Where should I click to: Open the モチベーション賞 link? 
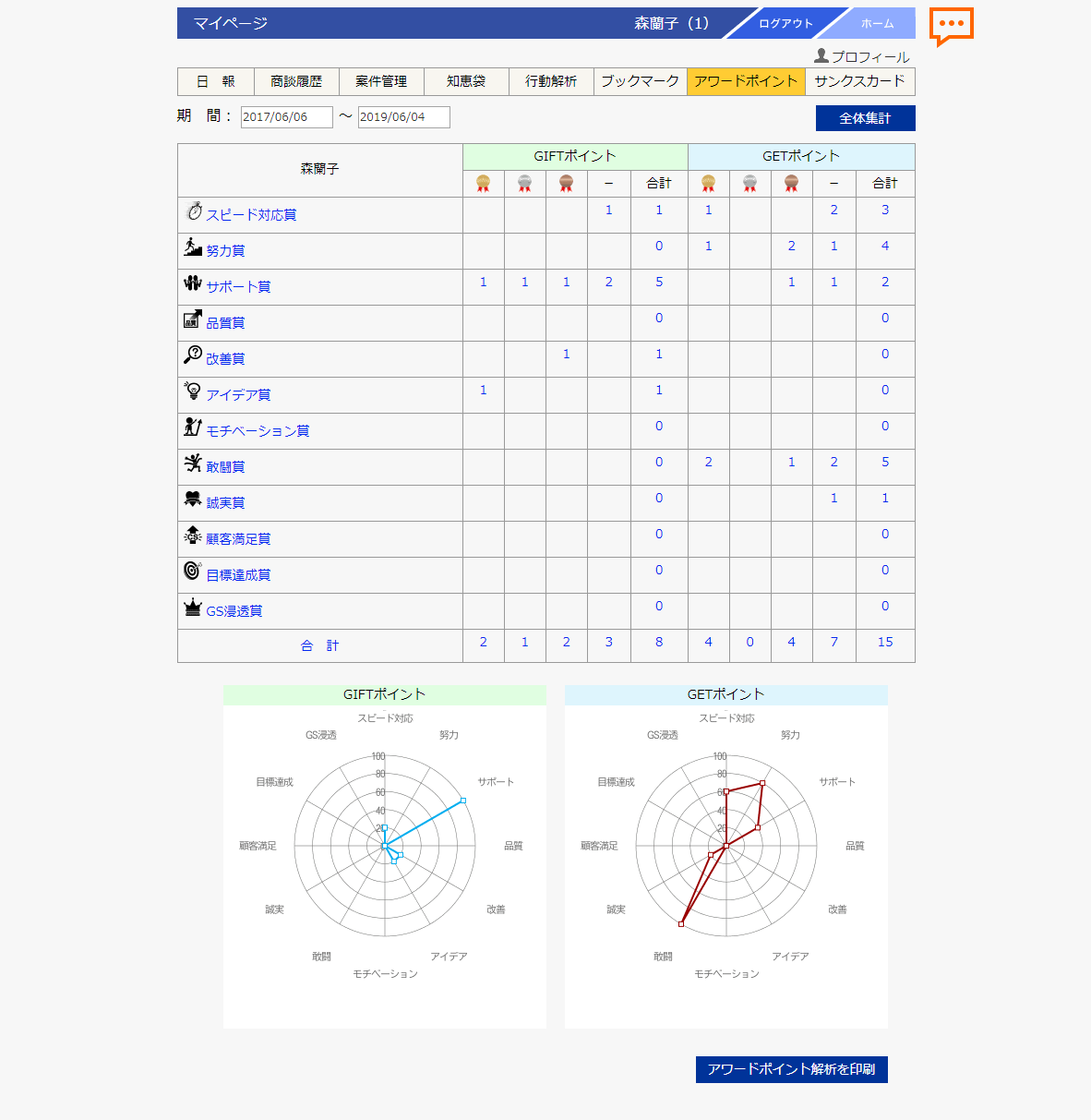click(258, 431)
